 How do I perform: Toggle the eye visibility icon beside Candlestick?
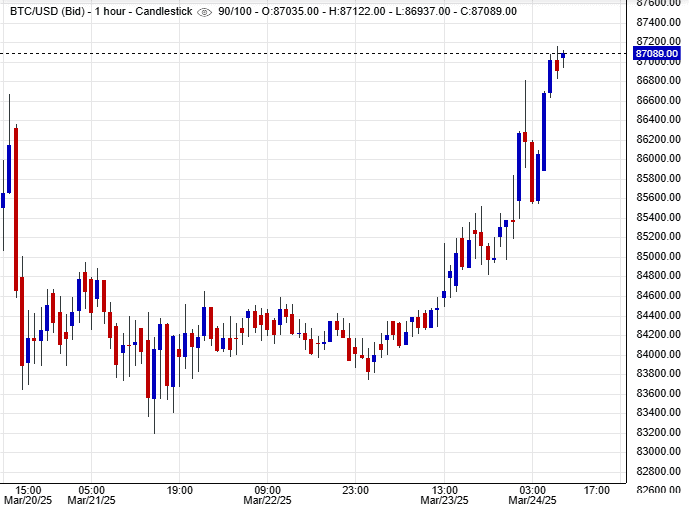click(x=205, y=11)
